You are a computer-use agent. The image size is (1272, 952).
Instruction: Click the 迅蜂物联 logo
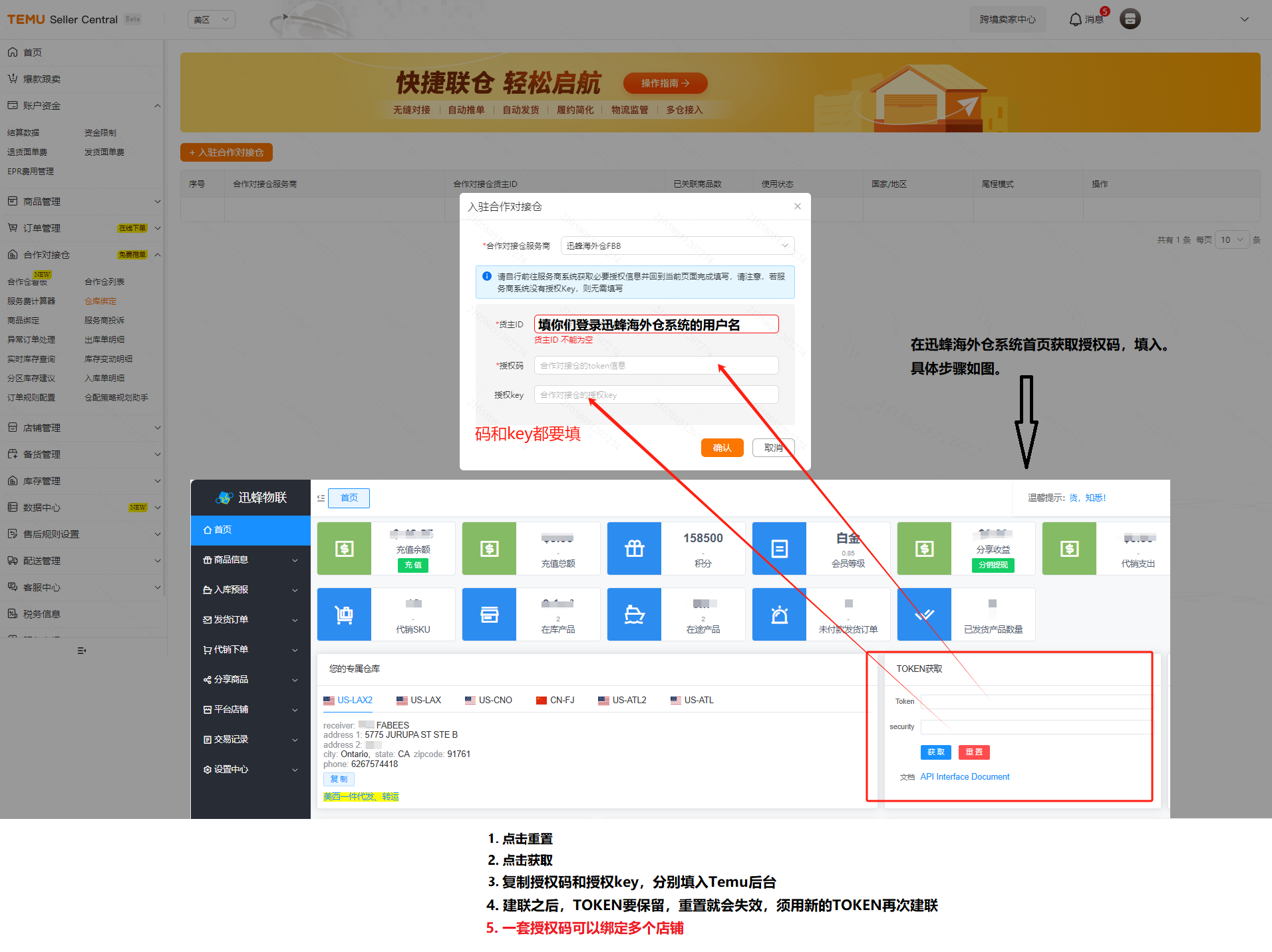[x=251, y=498]
